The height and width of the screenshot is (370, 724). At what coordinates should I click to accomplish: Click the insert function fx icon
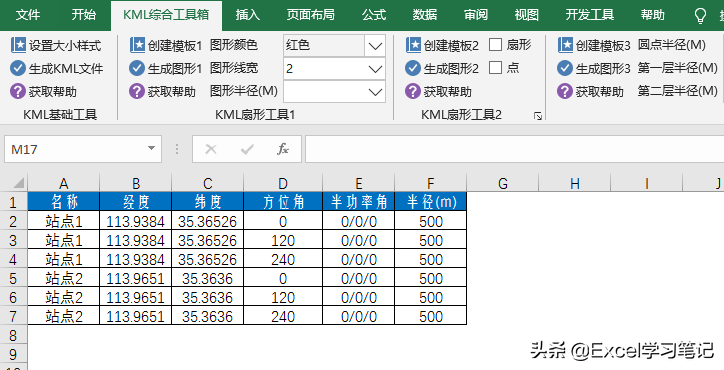click(x=283, y=149)
